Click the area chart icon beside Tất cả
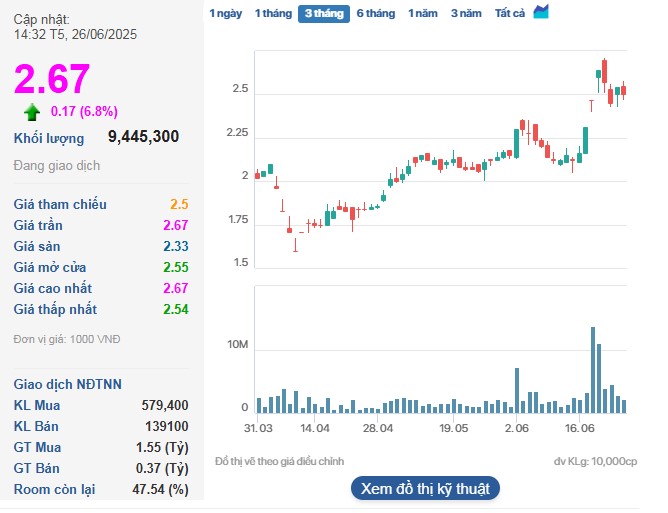 point(541,12)
